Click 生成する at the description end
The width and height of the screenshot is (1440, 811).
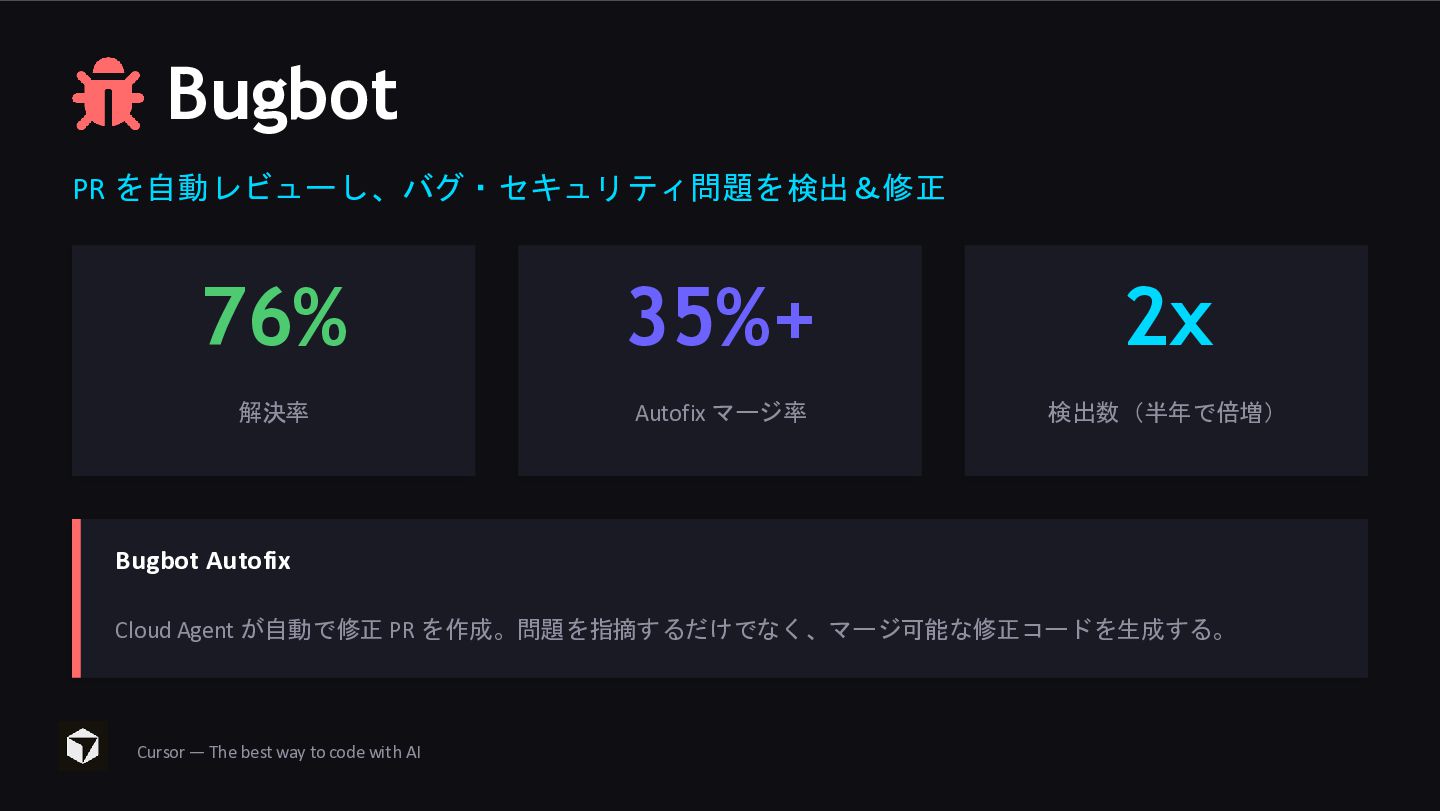[x=1161, y=630]
